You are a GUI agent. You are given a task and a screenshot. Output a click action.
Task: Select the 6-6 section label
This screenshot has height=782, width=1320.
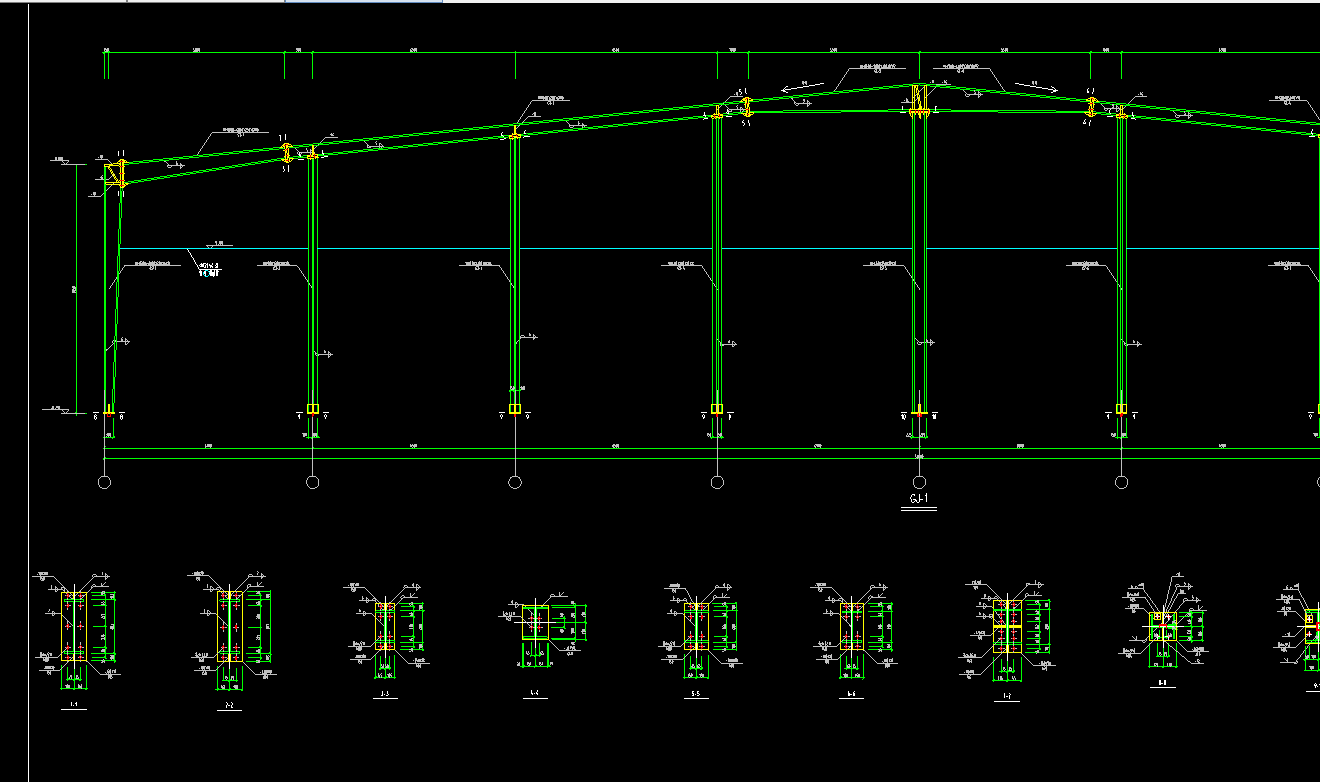(x=851, y=692)
